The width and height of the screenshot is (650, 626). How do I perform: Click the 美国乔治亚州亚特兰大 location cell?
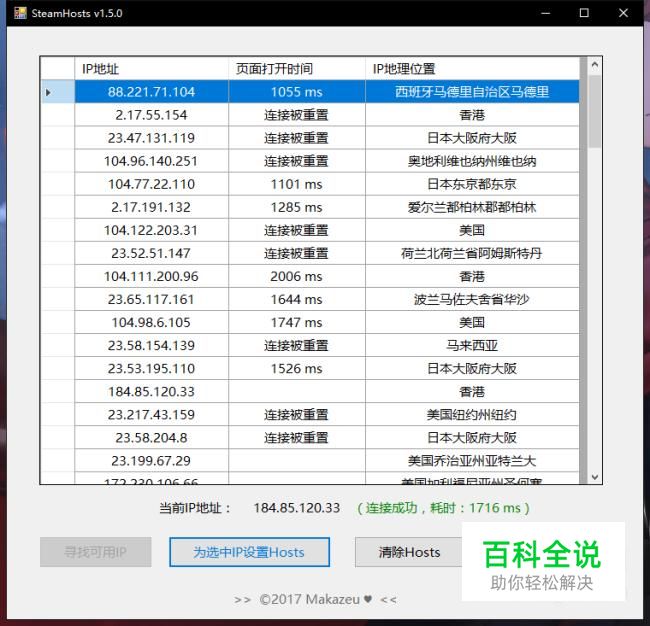pyautogui.click(x=472, y=461)
